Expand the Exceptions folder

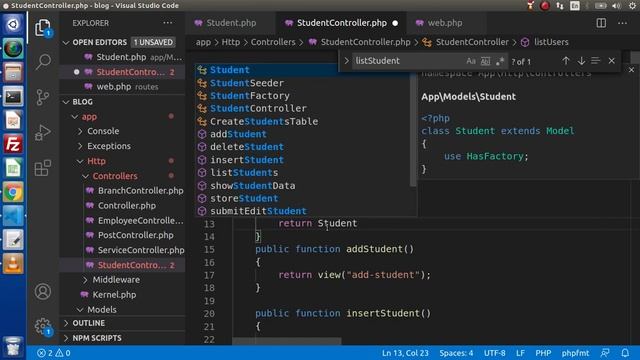point(80,146)
